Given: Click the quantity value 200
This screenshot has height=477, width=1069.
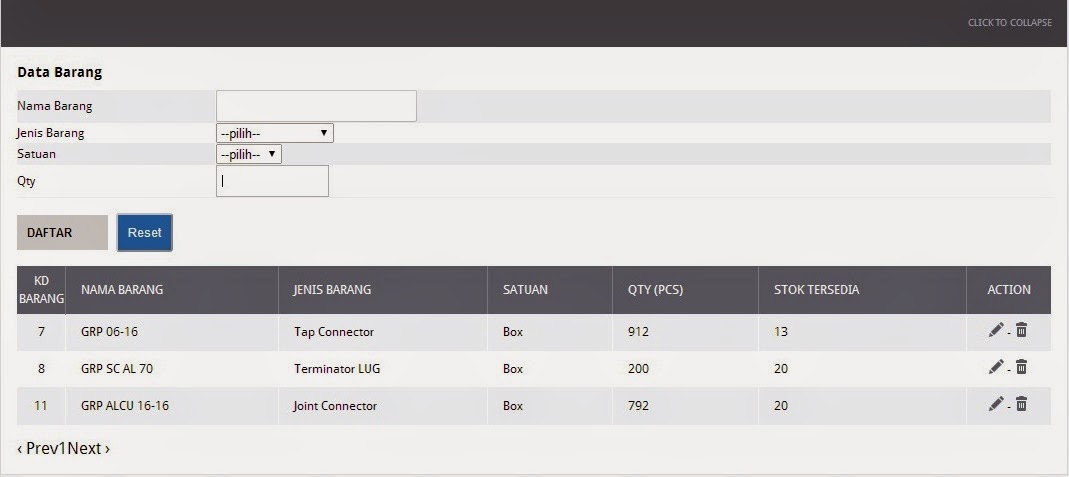Looking at the screenshot, I should coord(638,369).
